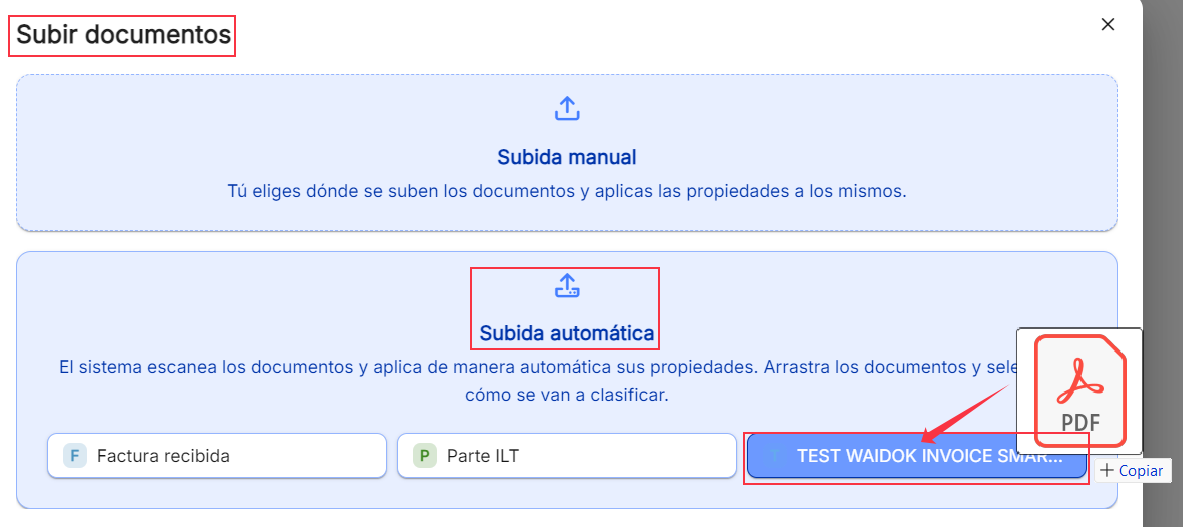Click 'cómo se van a clasificar' text line
The width and height of the screenshot is (1183, 527).
[x=567, y=396]
